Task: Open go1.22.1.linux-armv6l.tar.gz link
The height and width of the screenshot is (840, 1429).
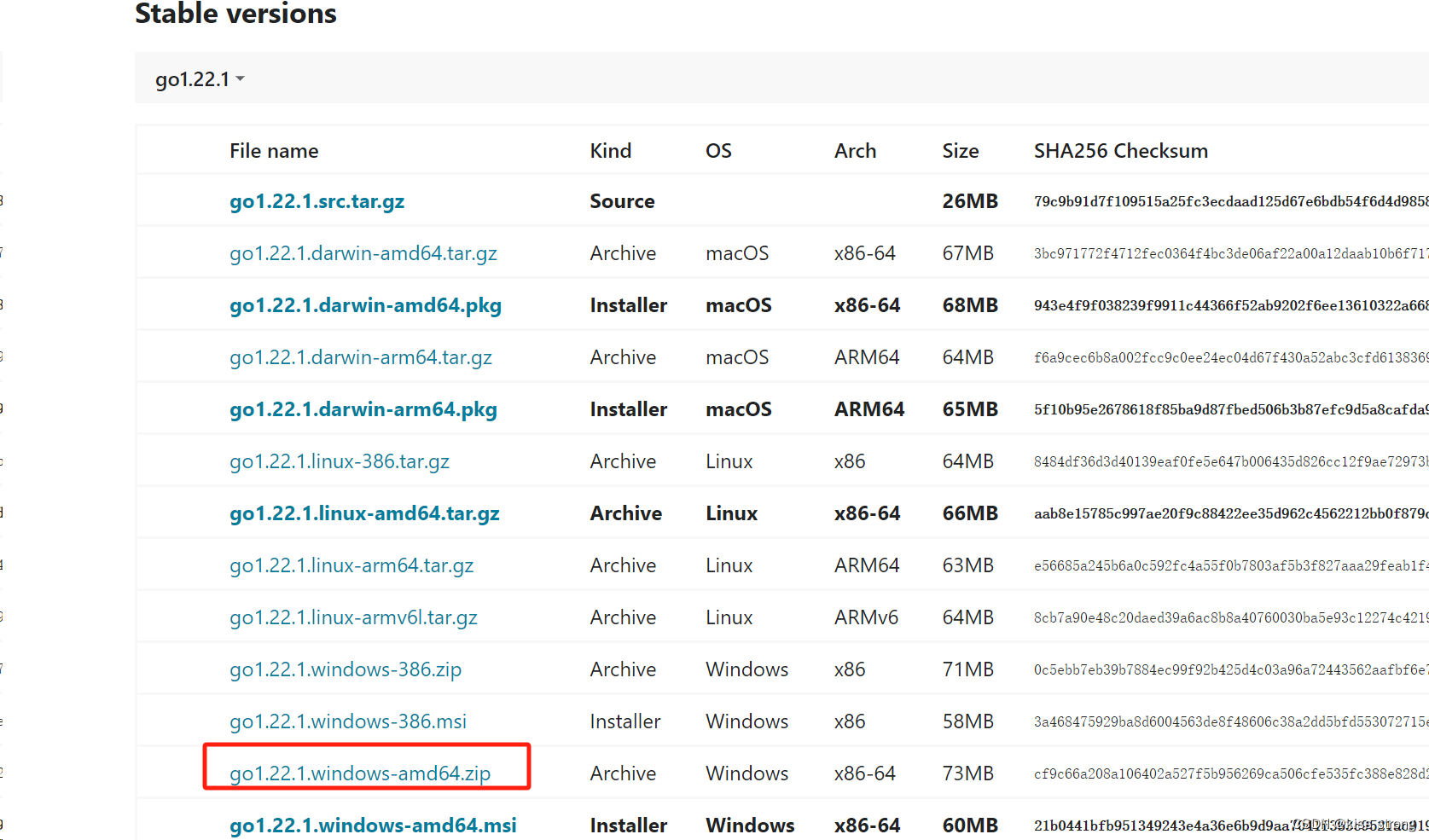Action: (353, 617)
